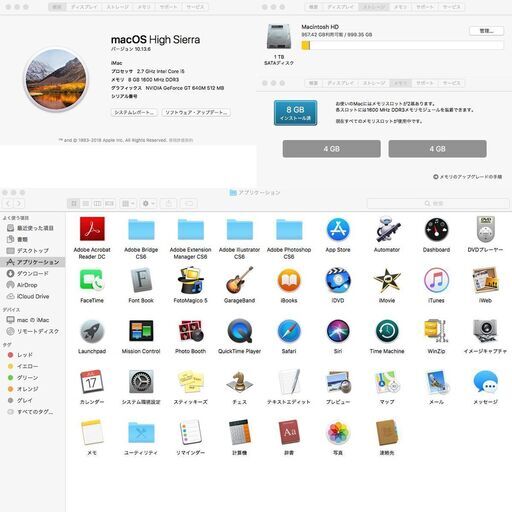Screen dimensions: 512x512
Task: Open Adobe Acrobat Reader DC
Action: [x=92, y=229]
